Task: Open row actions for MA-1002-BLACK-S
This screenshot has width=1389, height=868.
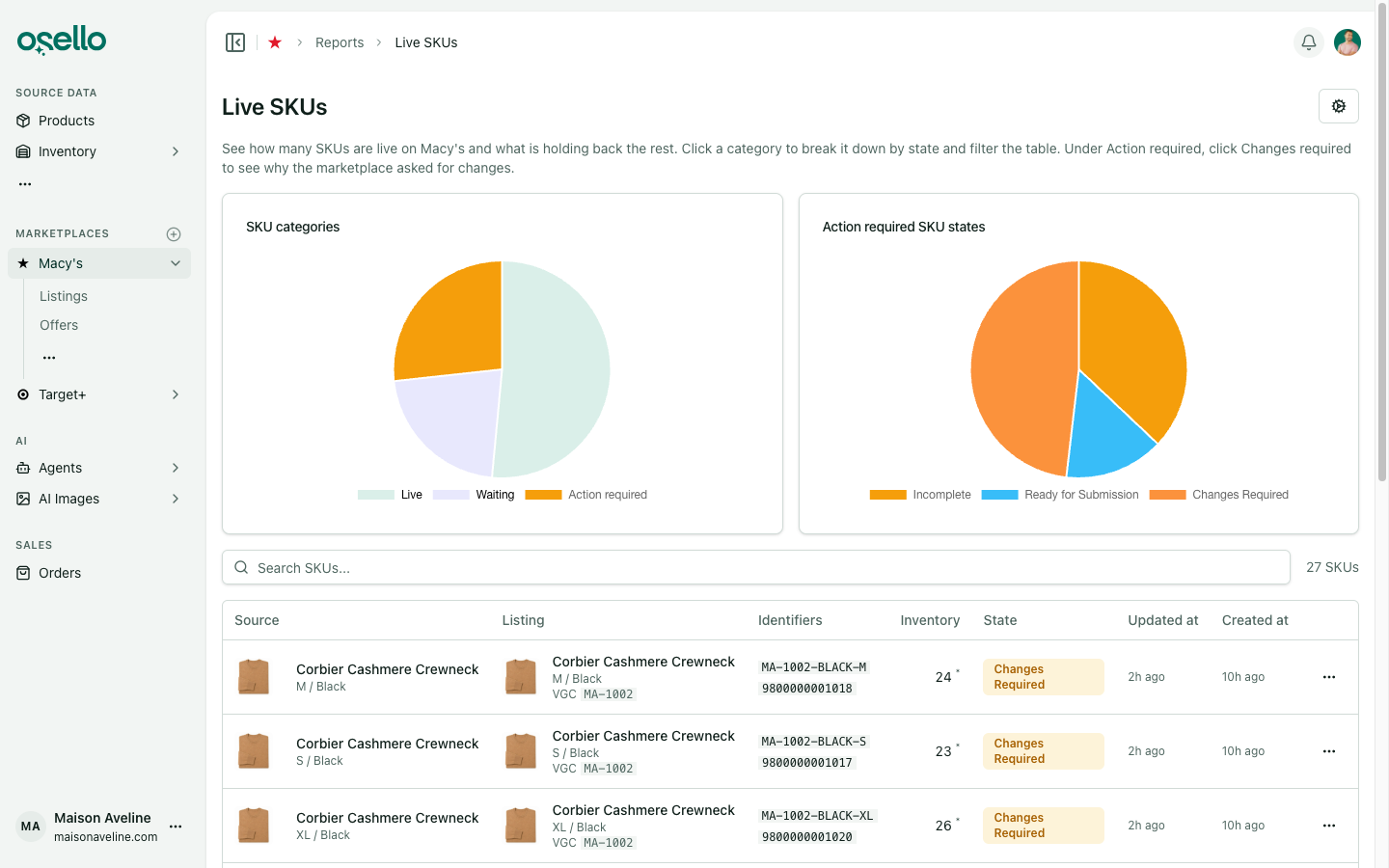Action: click(x=1329, y=751)
